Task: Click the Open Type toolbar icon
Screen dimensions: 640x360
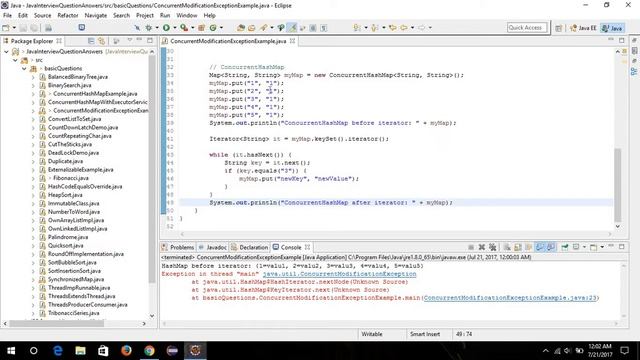Action: click(241, 28)
